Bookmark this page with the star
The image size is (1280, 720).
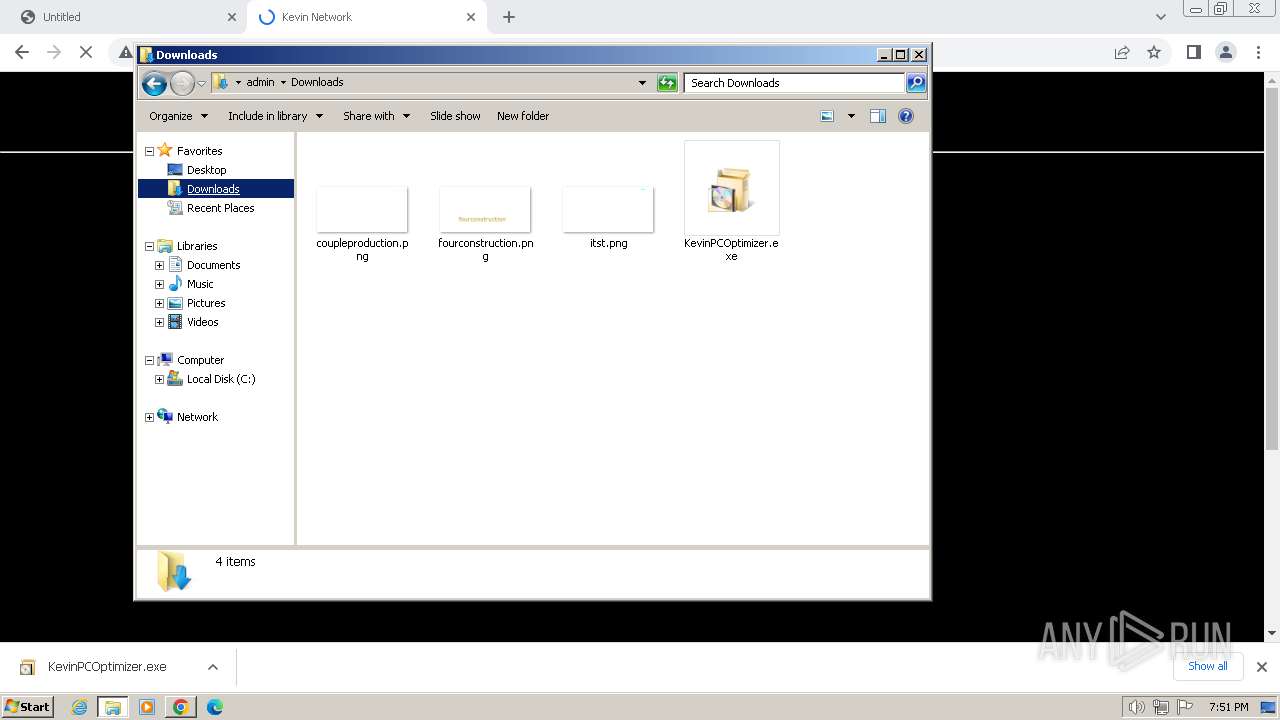click(x=1154, y=52)
